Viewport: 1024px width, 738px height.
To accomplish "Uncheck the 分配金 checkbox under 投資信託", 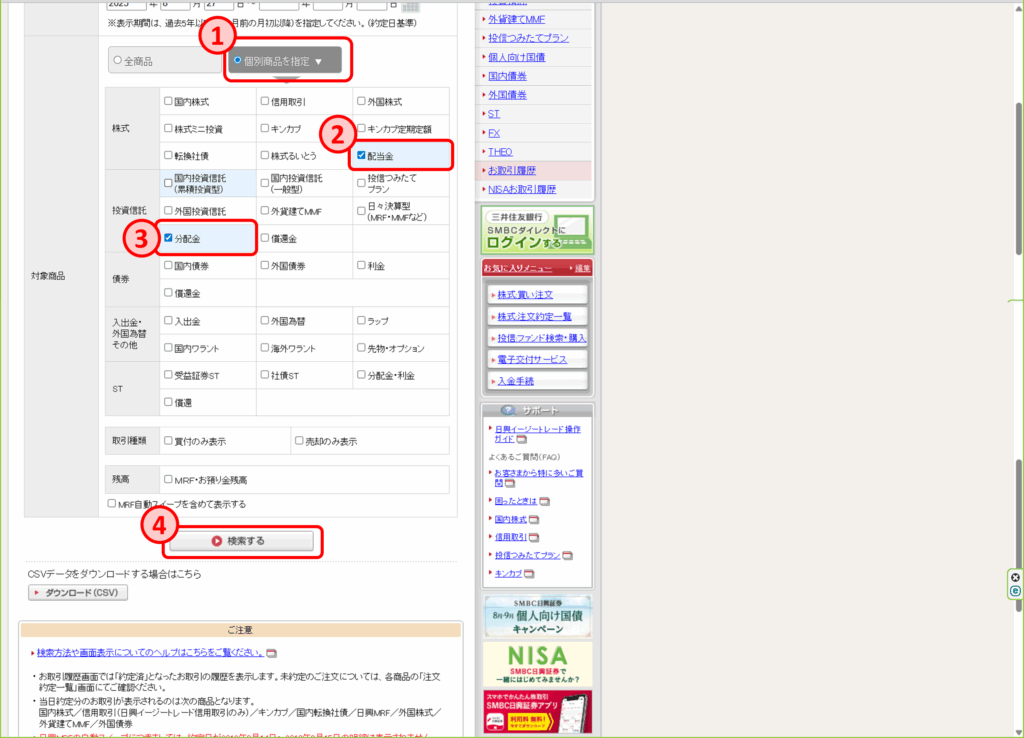I will [x=169, y=239].
